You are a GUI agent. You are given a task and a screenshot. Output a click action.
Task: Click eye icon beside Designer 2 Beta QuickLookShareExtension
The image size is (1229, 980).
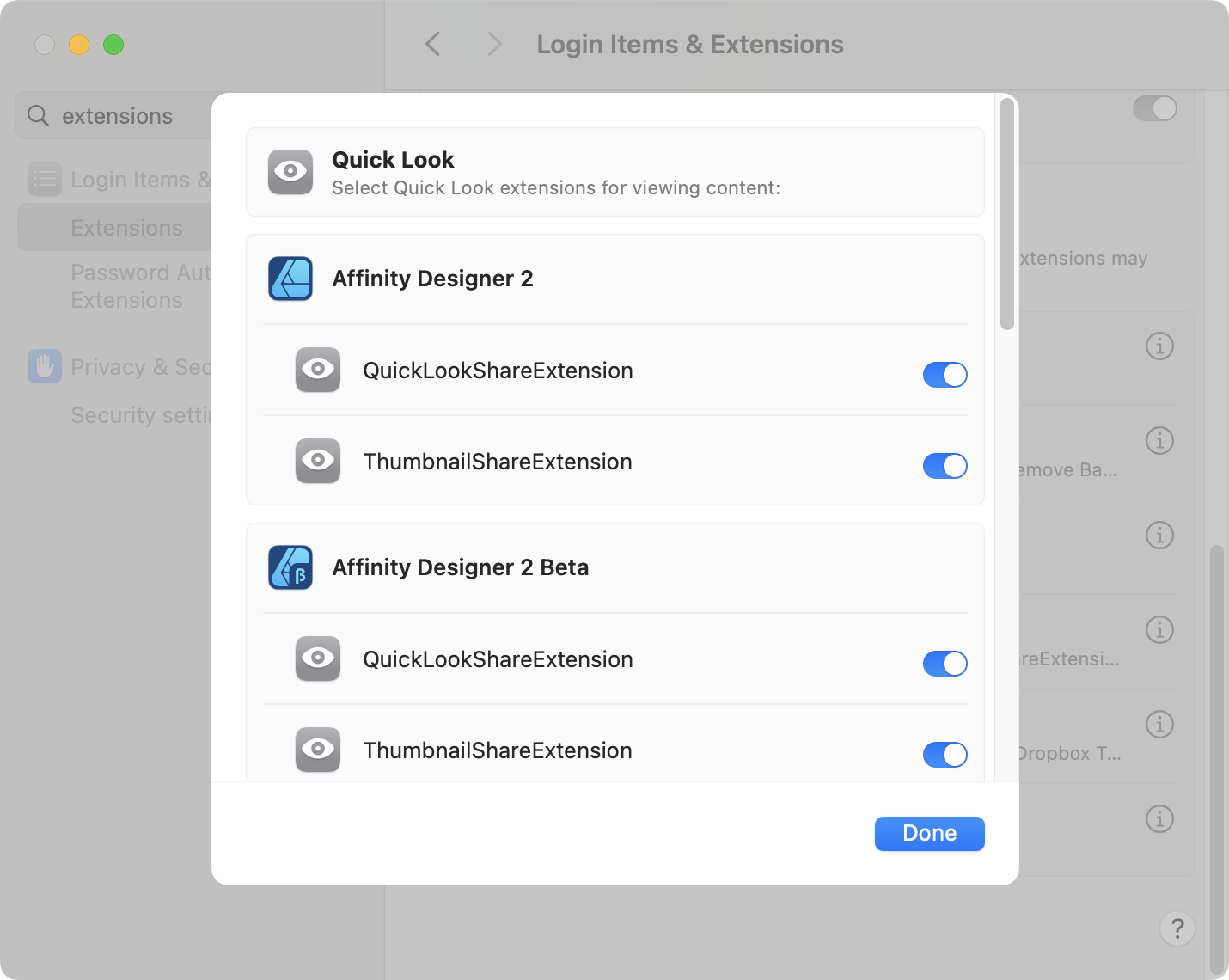pos(318,658)
